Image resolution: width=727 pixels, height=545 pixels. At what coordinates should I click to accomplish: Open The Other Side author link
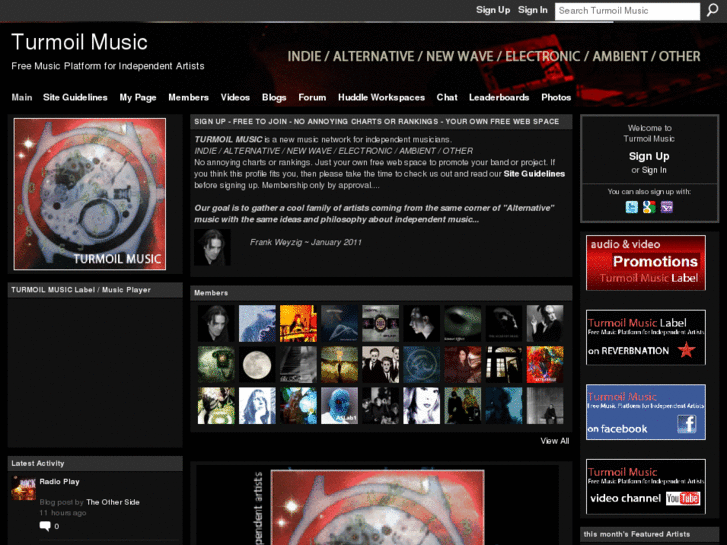pyautogui.click(x=113, y=502)
